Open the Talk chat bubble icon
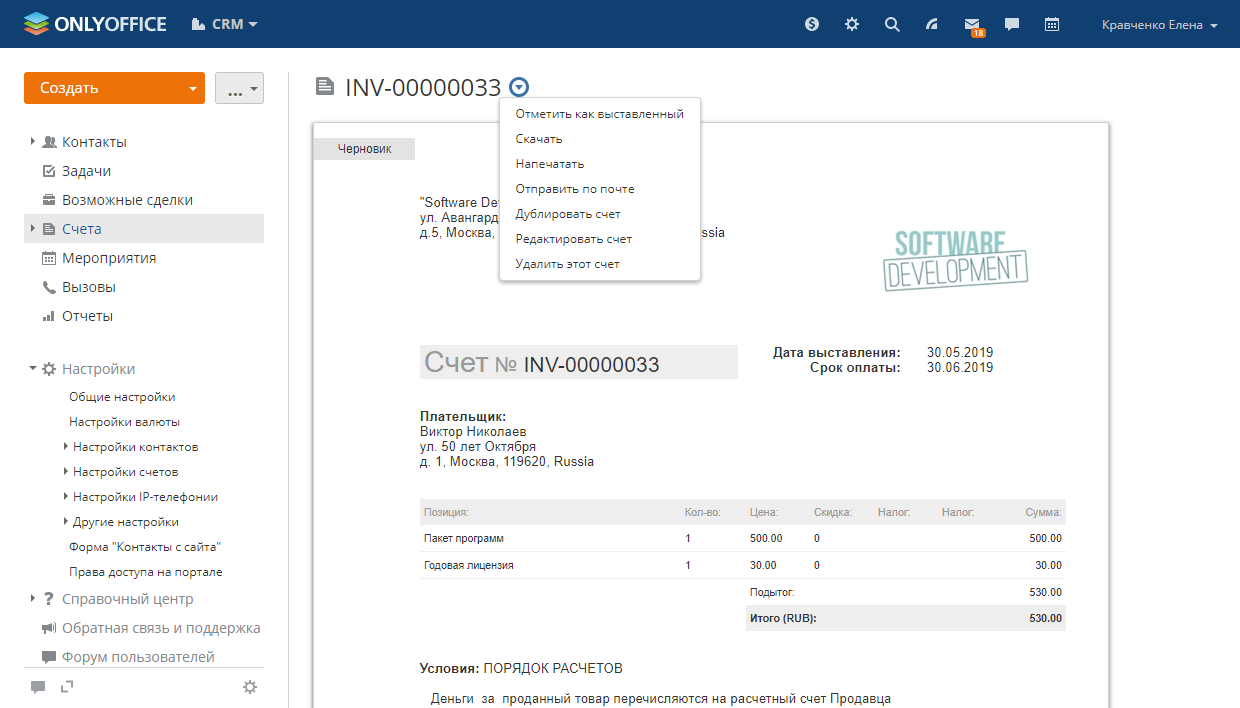Image resolution: width=1240 pixels, height=708 pixels. point(1012,24)
